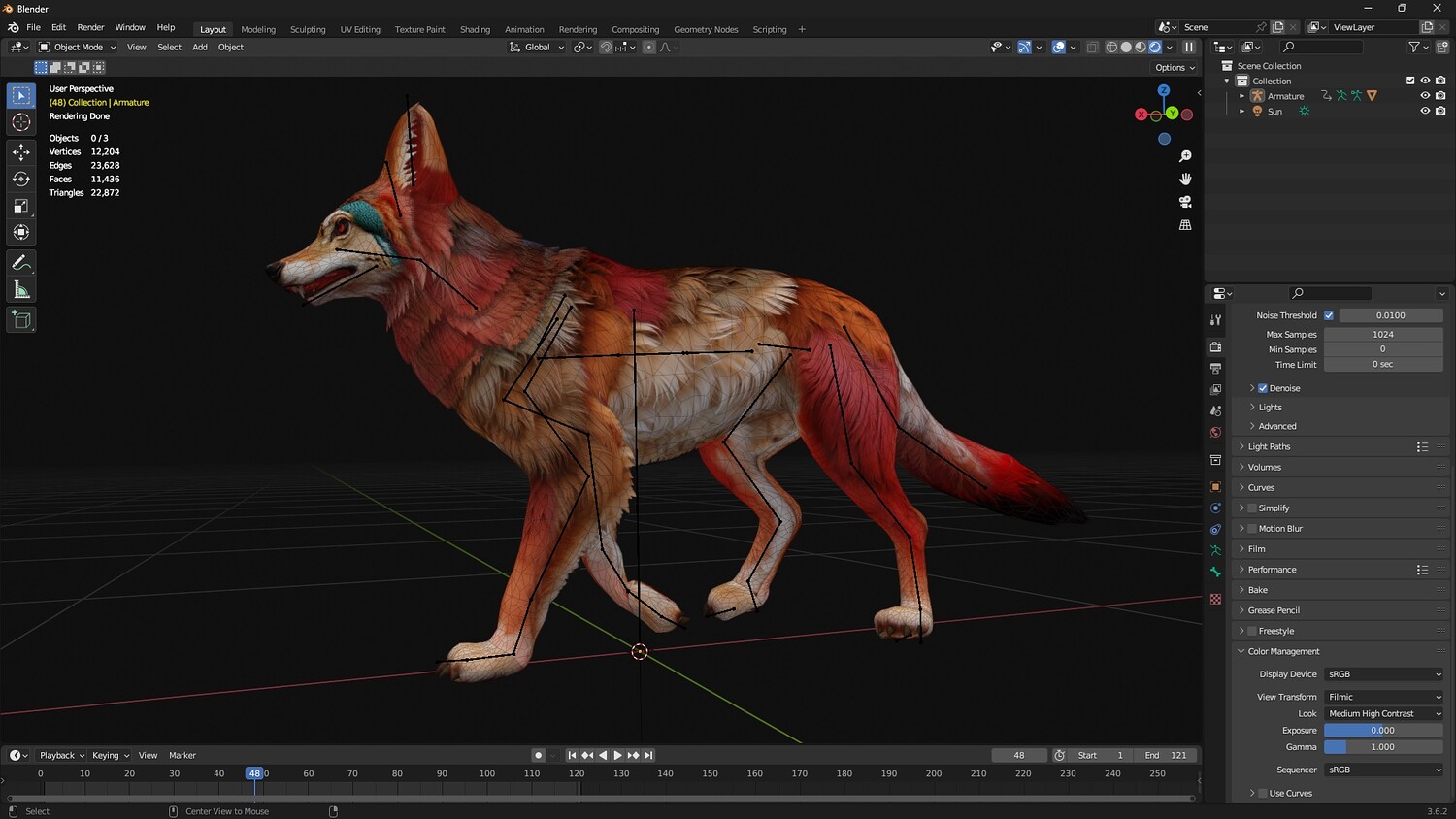Switch to the Sculpting workspace tab
This screenshot has height=819, width=1456.
(x=308, y=29)
